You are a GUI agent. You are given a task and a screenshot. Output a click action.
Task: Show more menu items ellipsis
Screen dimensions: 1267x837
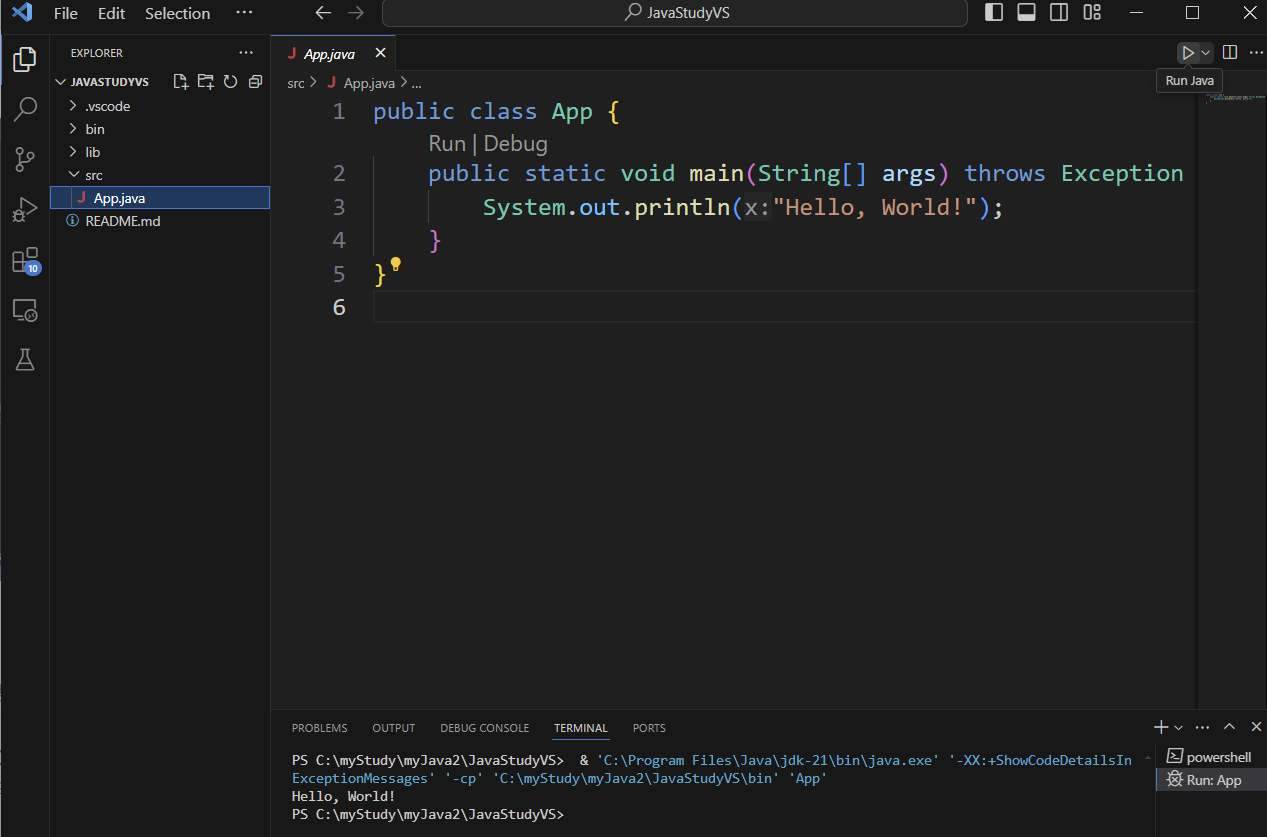coord(244,13)
